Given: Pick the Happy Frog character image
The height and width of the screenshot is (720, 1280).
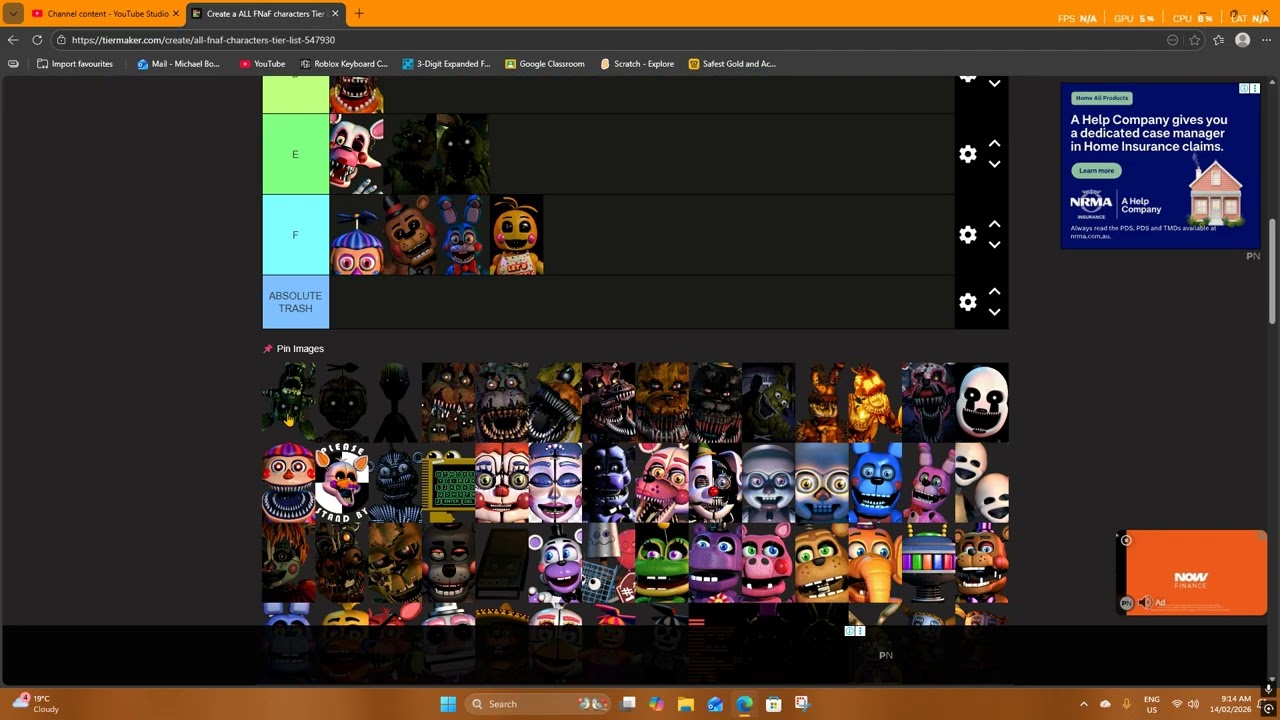Looking at the screenshot, I should coord(662,563).
